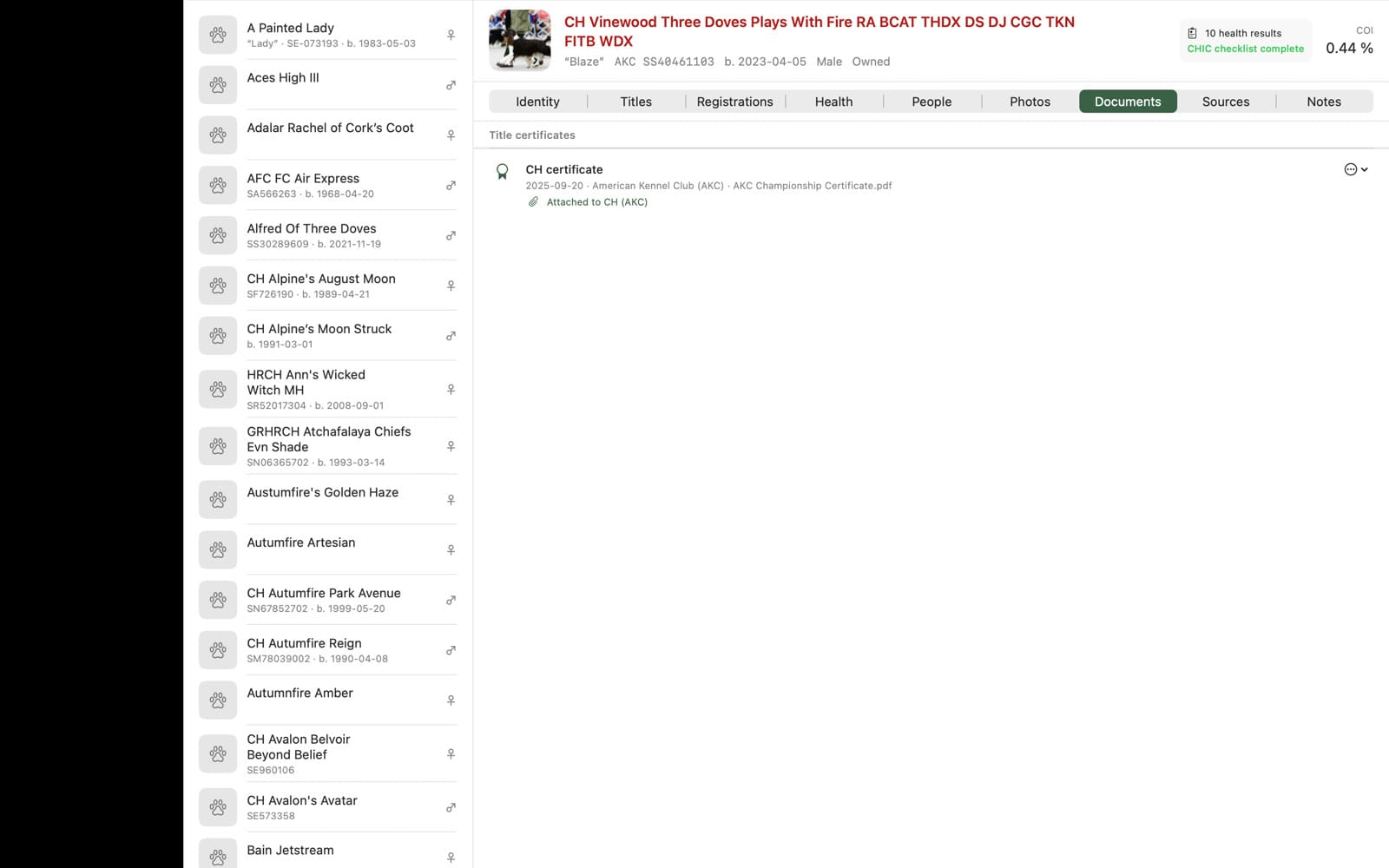Click the paperclip attachment icon
1389x868 pixels.
point(533,202)
